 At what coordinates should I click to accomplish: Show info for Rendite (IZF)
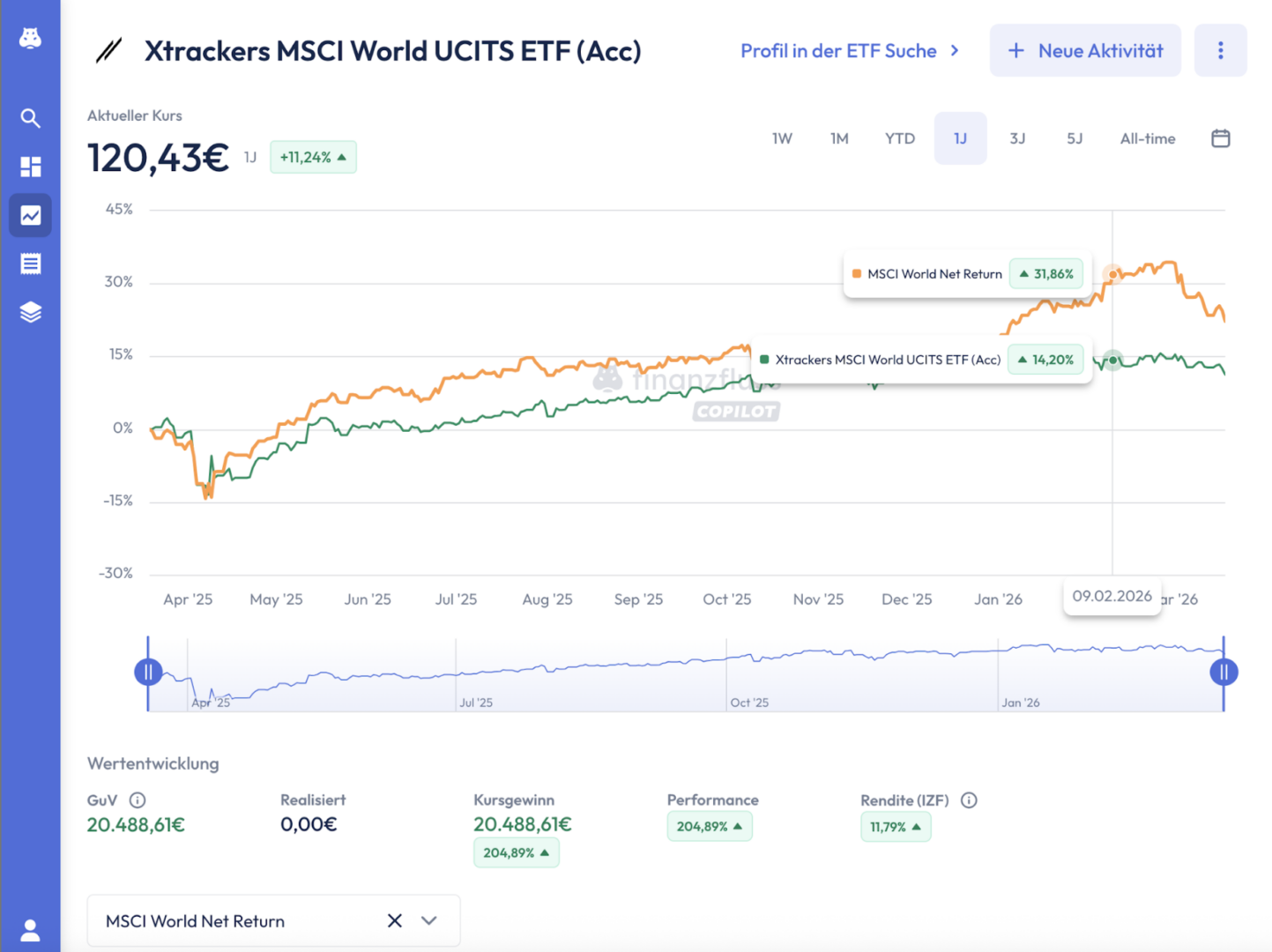(x=969, y=800)
